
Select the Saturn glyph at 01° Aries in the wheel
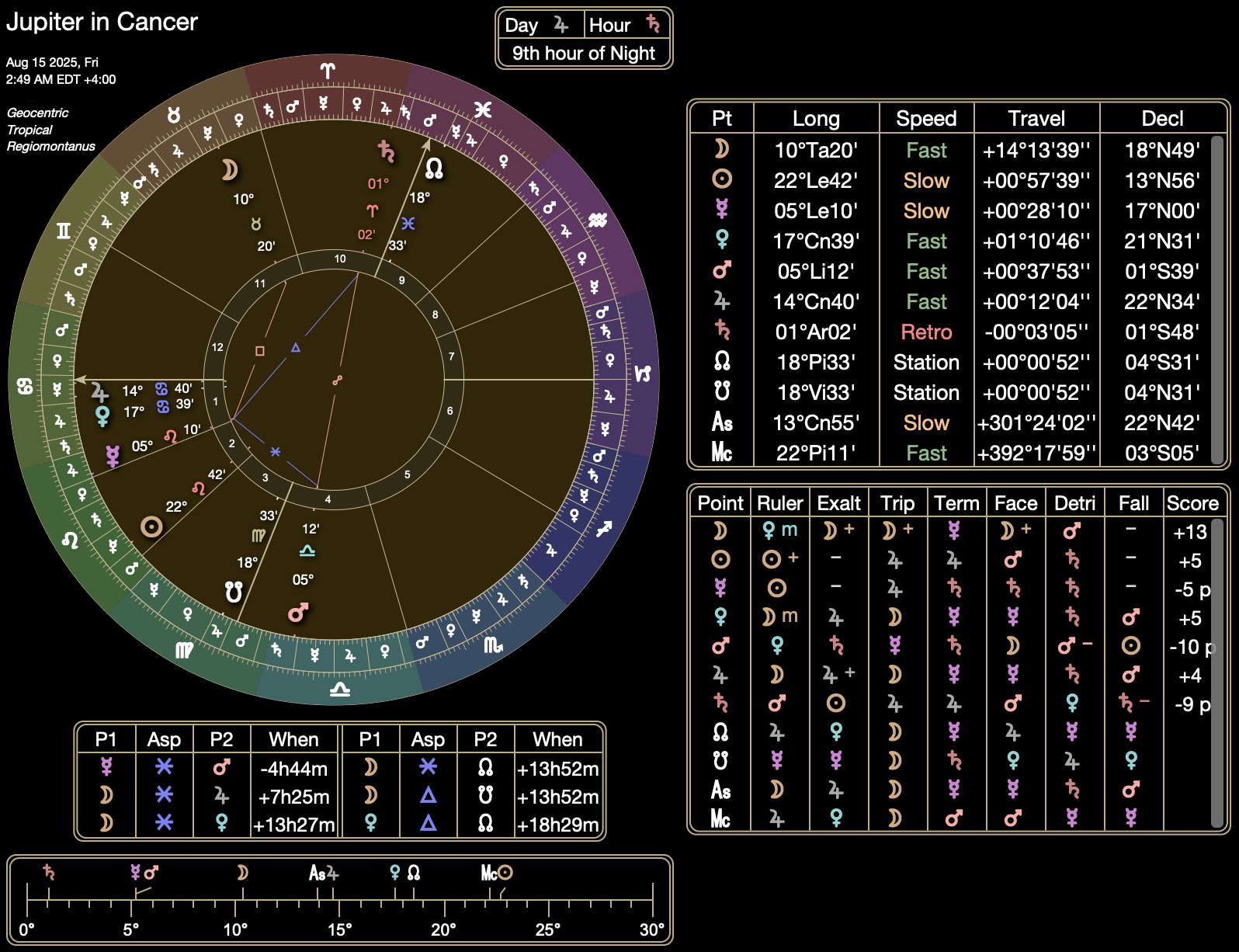[386, 151]
